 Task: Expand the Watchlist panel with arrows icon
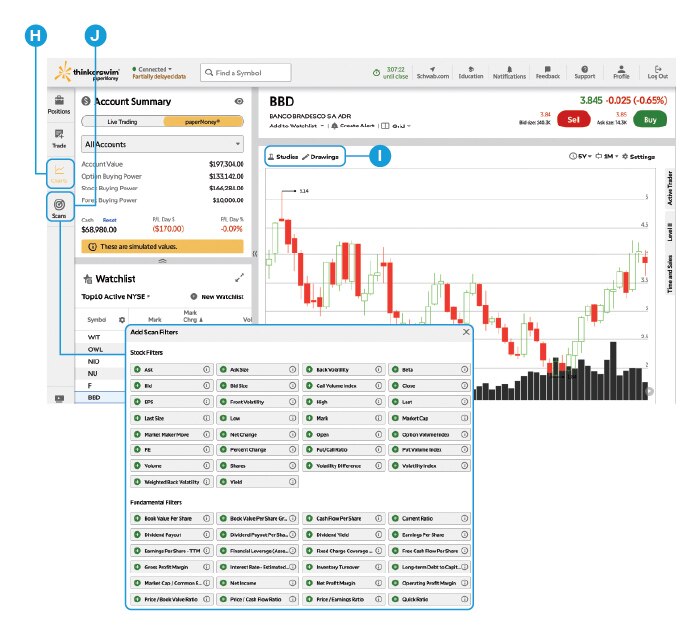click(240, 278)
